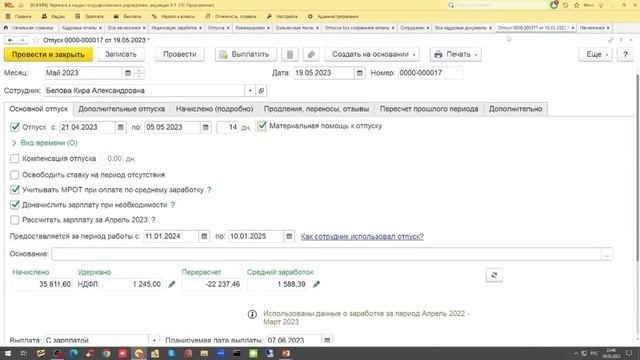Image resolution: width=640 pixels, height=360 pixels.
Task: Open Chrome from taskbar
Action: (x=106, y=353)
